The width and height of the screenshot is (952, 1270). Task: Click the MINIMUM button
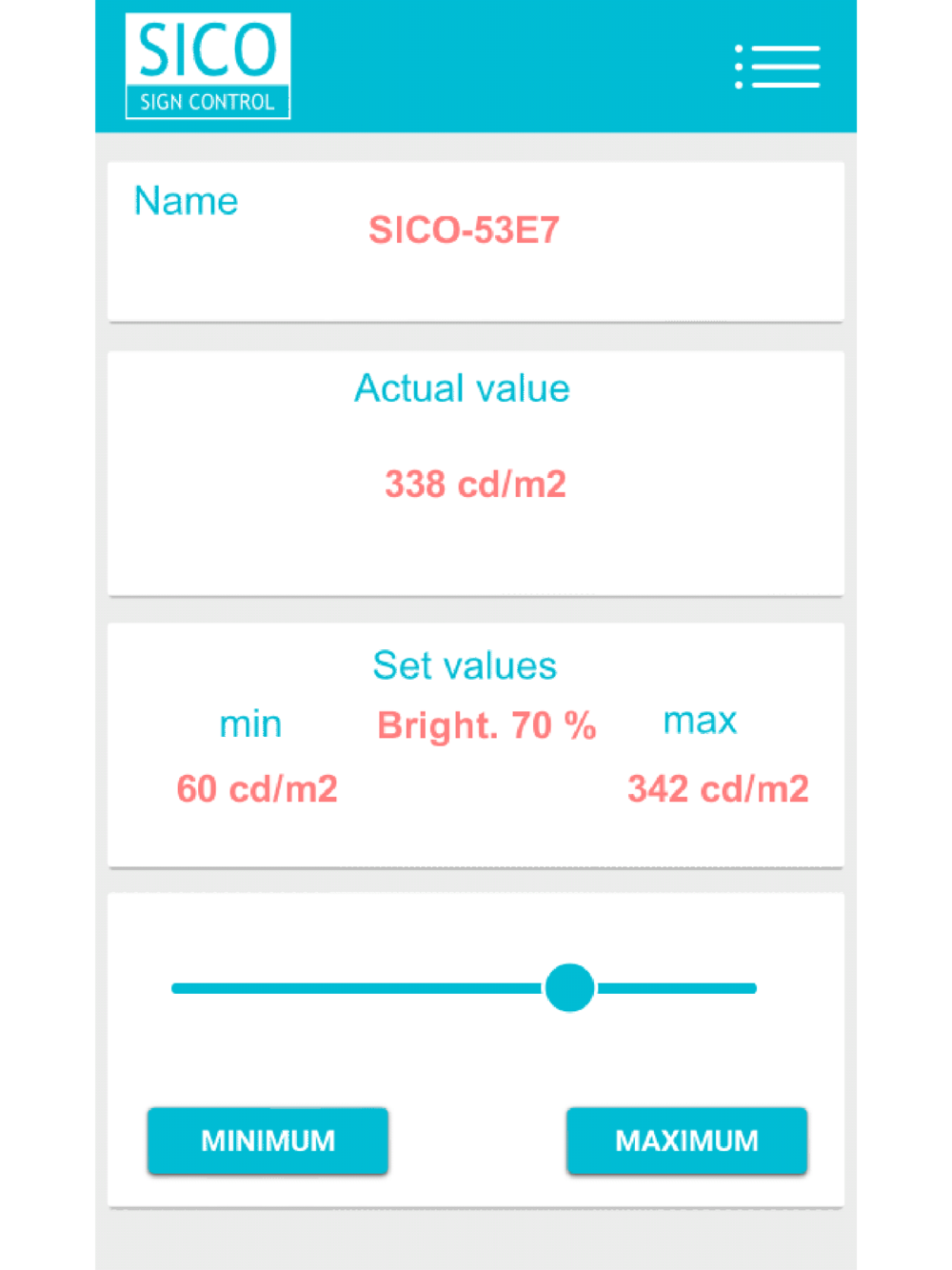(268, 1141)
